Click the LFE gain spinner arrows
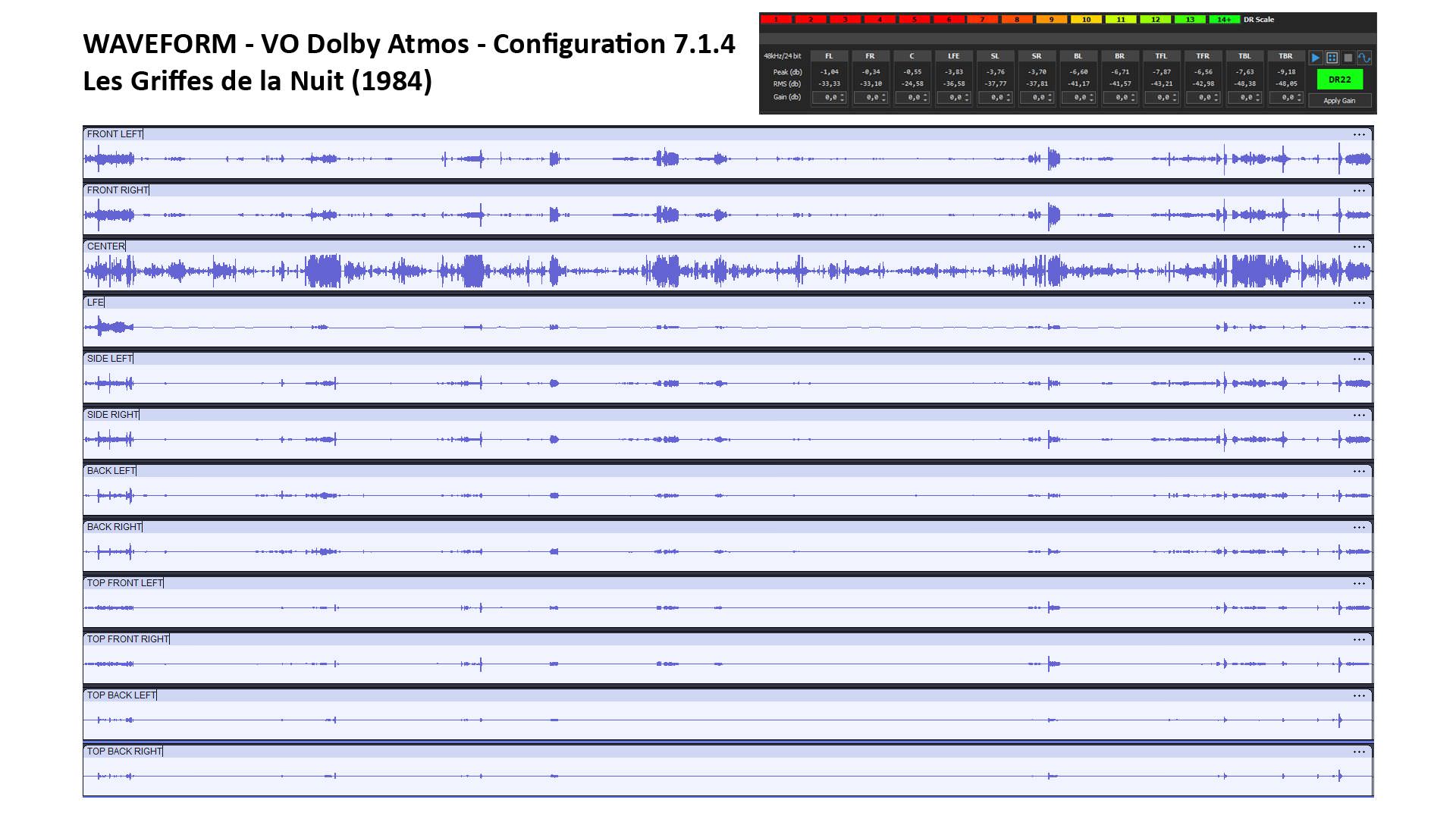This screenshot has height=819, width=1456. coord(968,98)
